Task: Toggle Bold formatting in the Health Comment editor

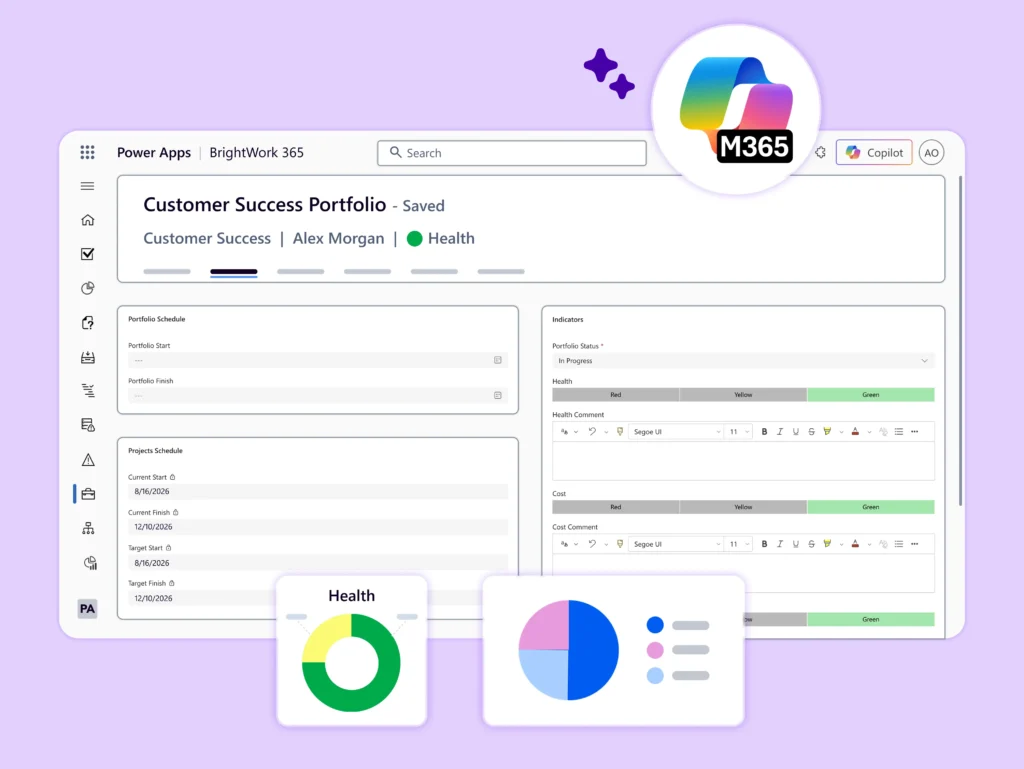Action: click(764, 431)
